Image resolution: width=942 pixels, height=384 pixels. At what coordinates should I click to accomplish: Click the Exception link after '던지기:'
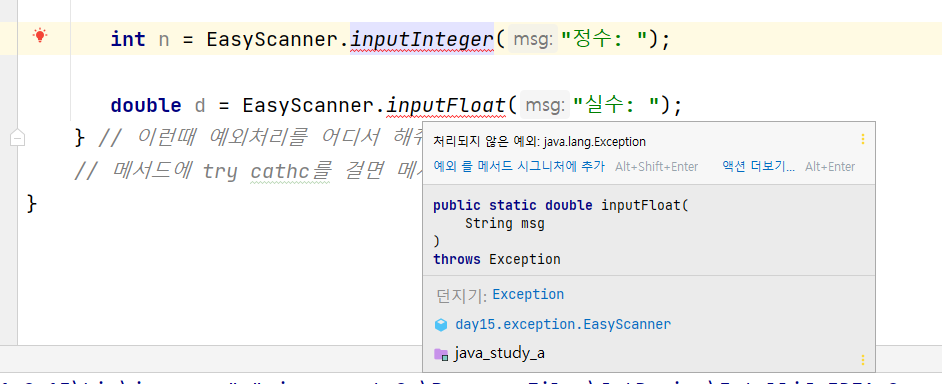528,294
